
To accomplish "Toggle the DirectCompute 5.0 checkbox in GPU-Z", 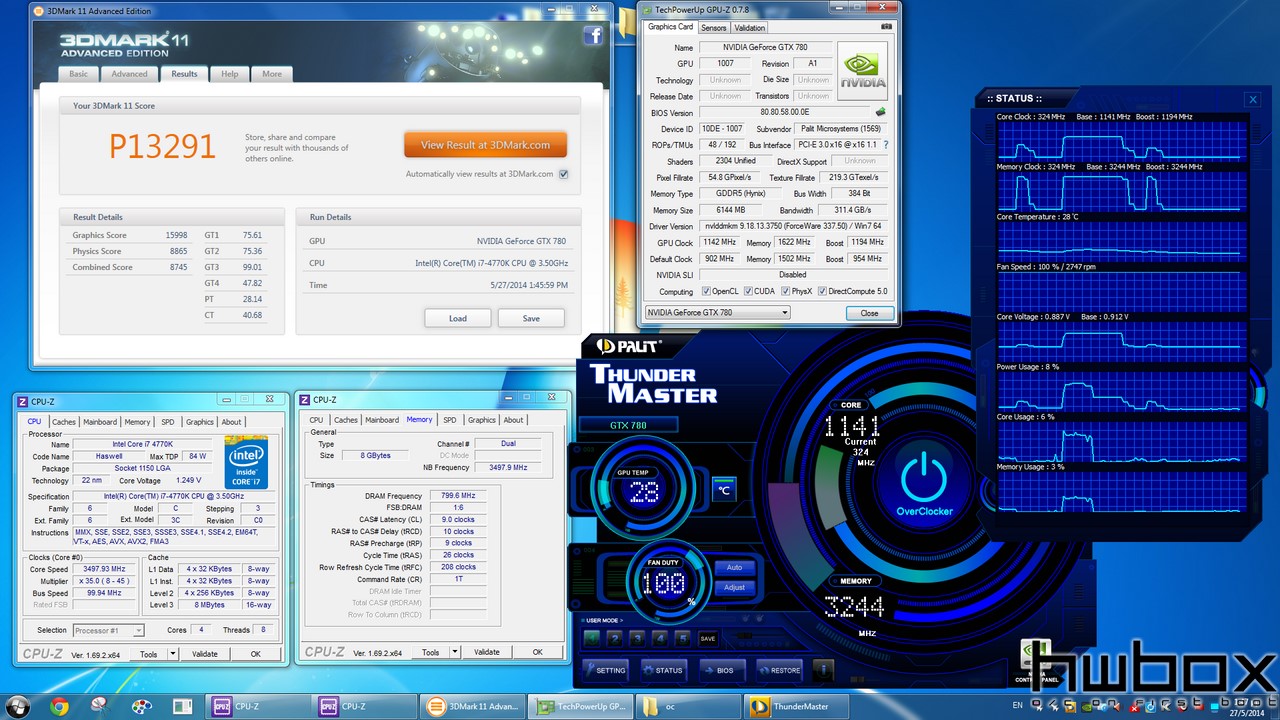I will click(x=823, y=292).
